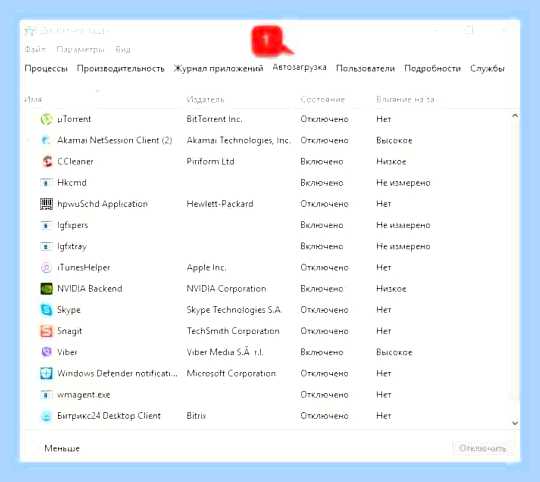Click the Igfxtray entry icon
Viewport: 540px width, 482px height.
click(46, 247)
